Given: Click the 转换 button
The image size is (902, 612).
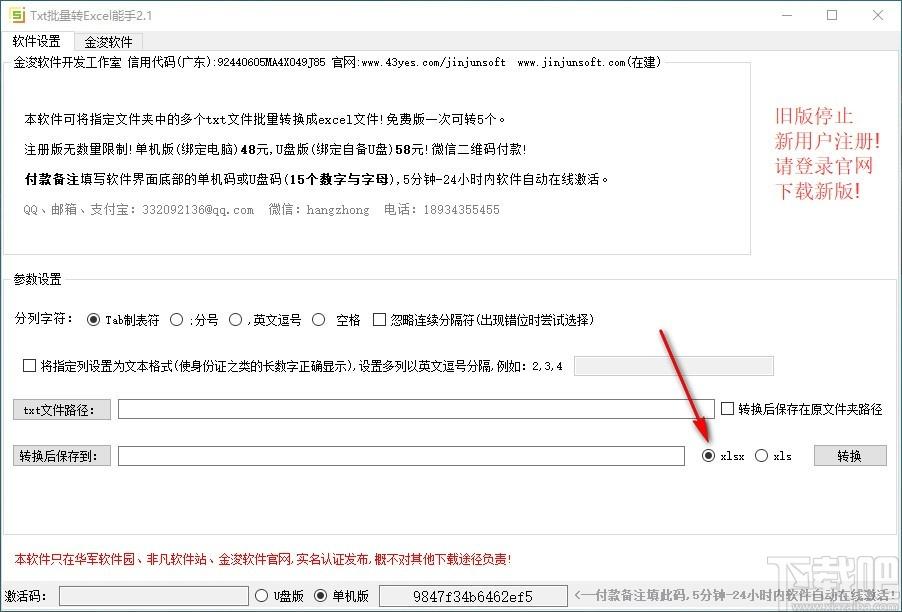Looking at the screenshot, I should point(850,456).
